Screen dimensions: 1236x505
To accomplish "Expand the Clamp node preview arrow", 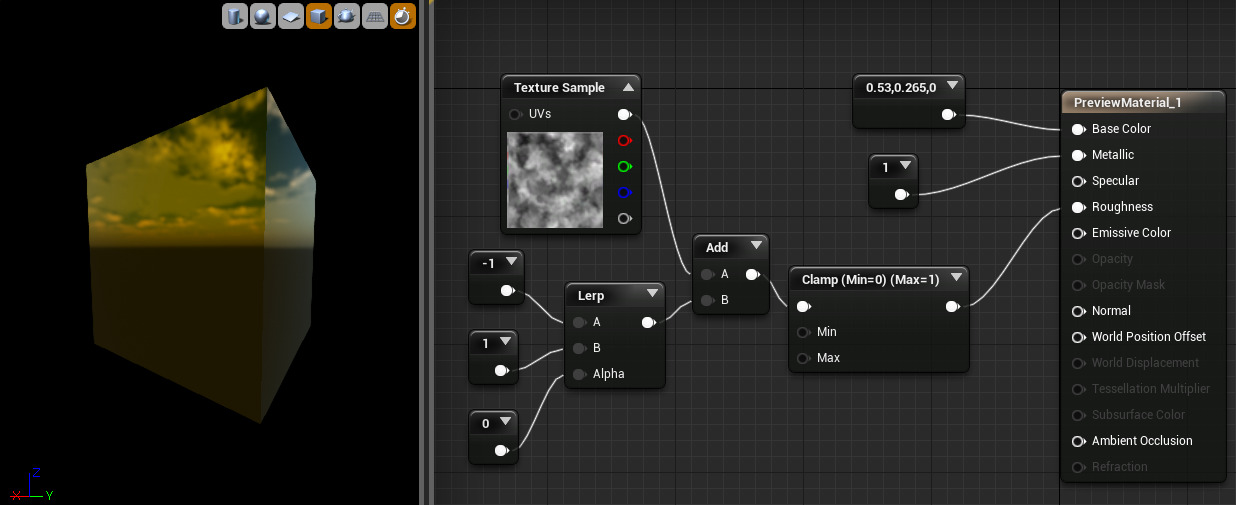I will pyautogui.click(x=956, y=278).
